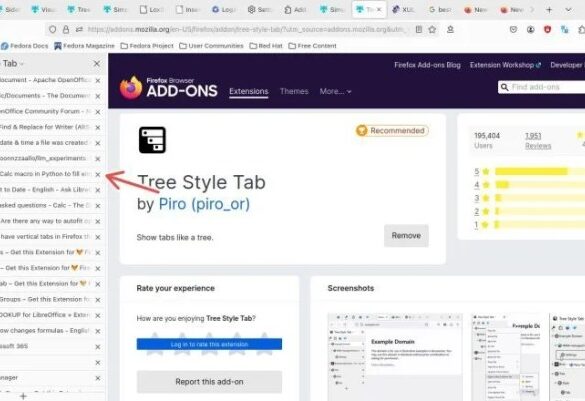585x401 pixels.
Task: Close the 'Calc macro in Python' sidebar tab
Action: [x=98, y=175]
